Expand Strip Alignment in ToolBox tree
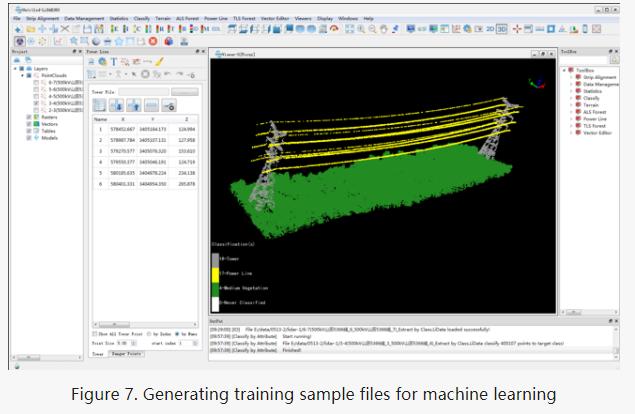 (x=571, y=77)
